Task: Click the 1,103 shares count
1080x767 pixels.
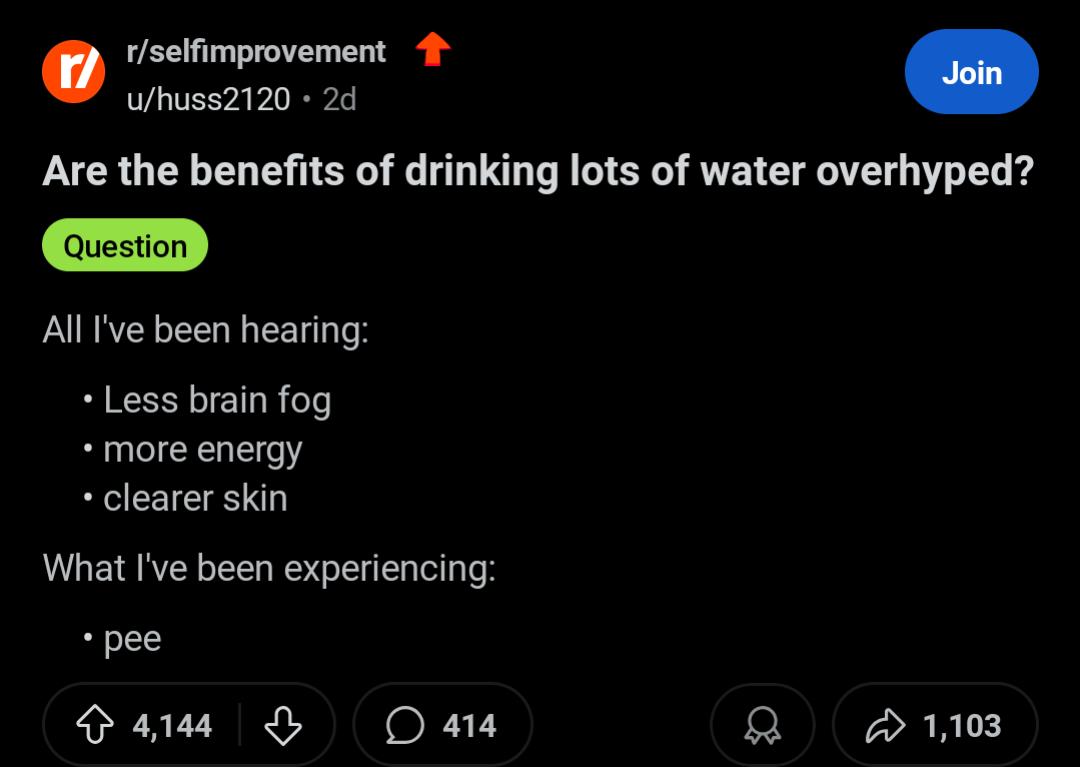Action: tap(962, 725)
